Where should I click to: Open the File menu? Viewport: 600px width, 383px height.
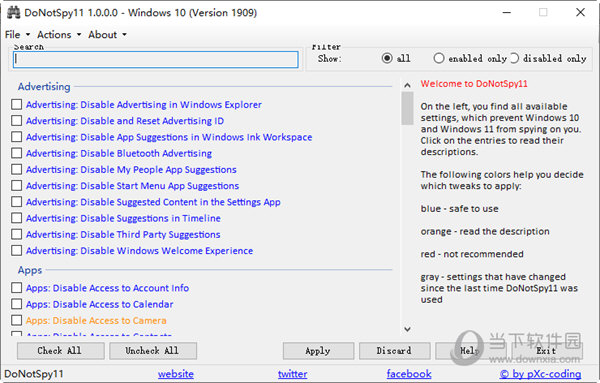[x=13, y=35]
